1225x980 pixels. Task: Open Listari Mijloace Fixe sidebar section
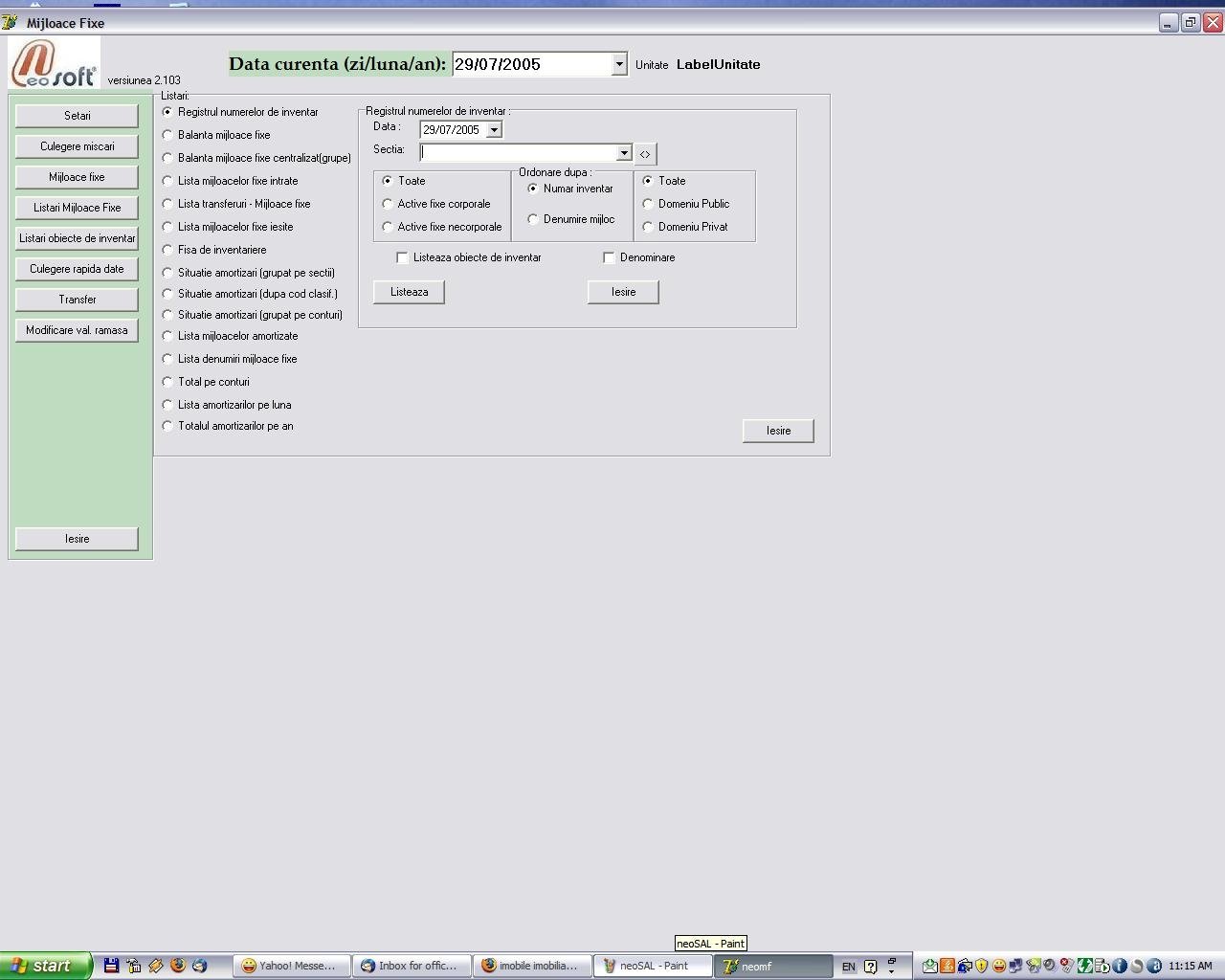point(77,208)
